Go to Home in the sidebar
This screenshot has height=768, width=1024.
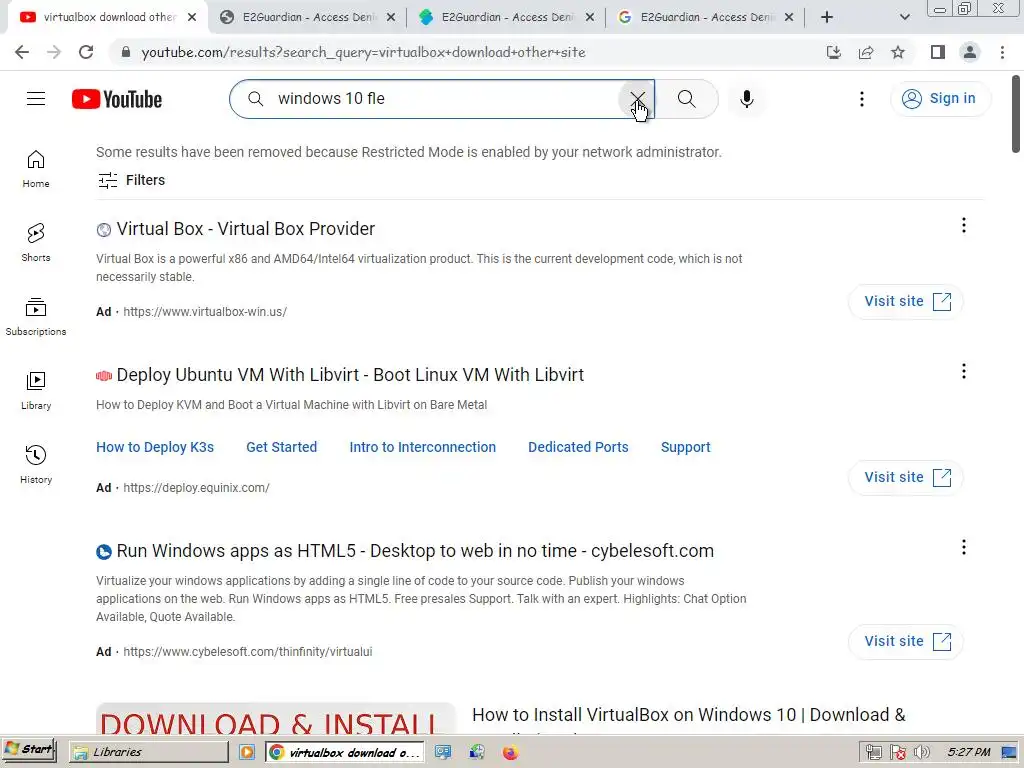coord(36,169)
